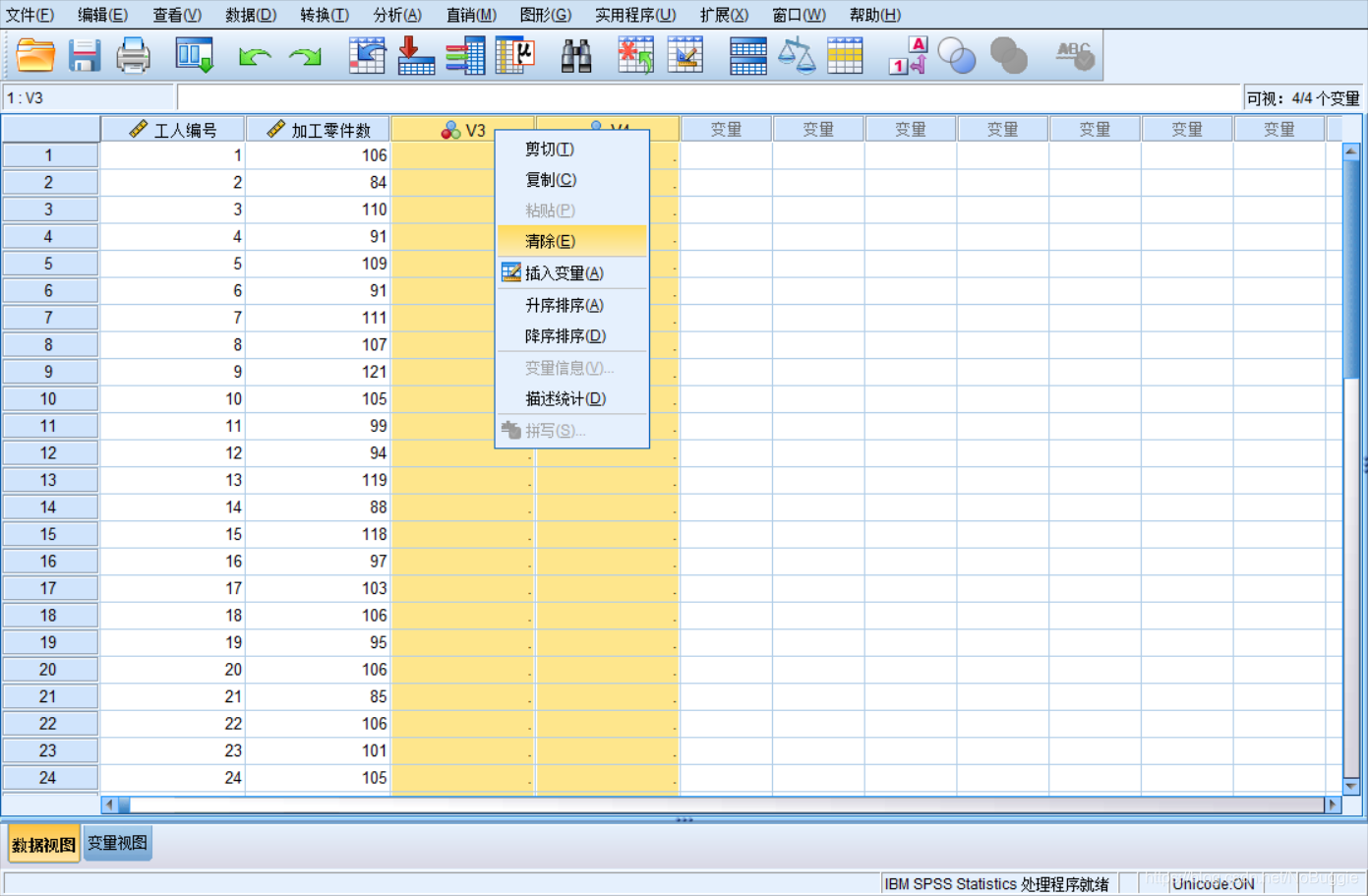This screenshot has height=896, width=1368.
Task: Click the 加工零件数 cell showing 84
Action: click(318, 183)
